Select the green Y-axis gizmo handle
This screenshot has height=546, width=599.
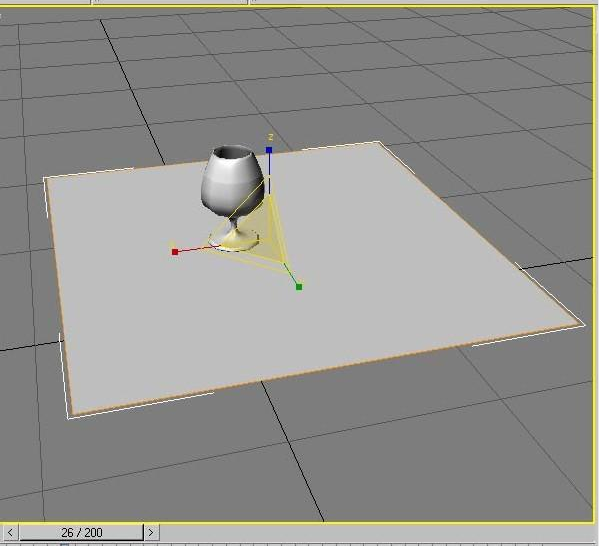tap(299, 287)
